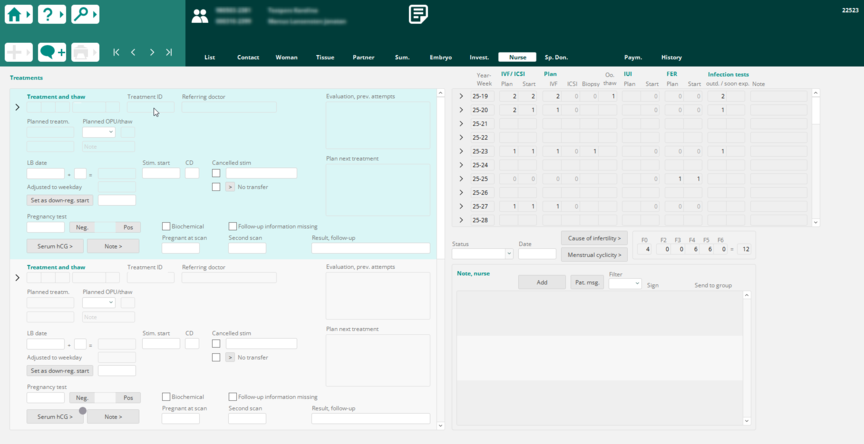
Task: Click the patients people icon
Action: point(200,16)
